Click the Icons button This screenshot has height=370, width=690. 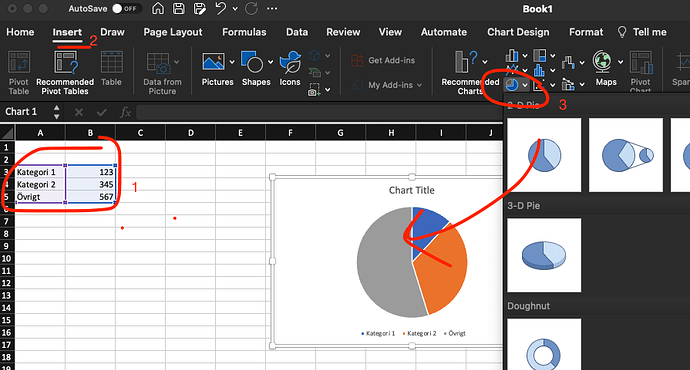coord(290,69)
